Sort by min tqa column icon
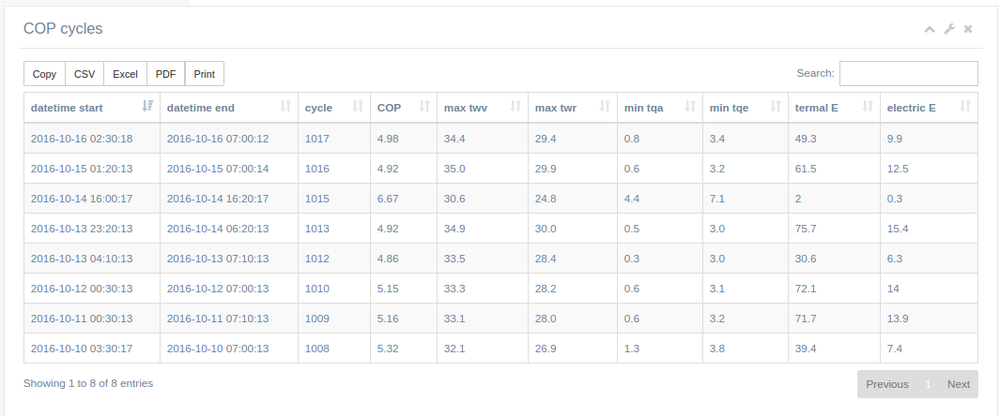Screen dimensions: 1000x416 [x=691, y=107]
